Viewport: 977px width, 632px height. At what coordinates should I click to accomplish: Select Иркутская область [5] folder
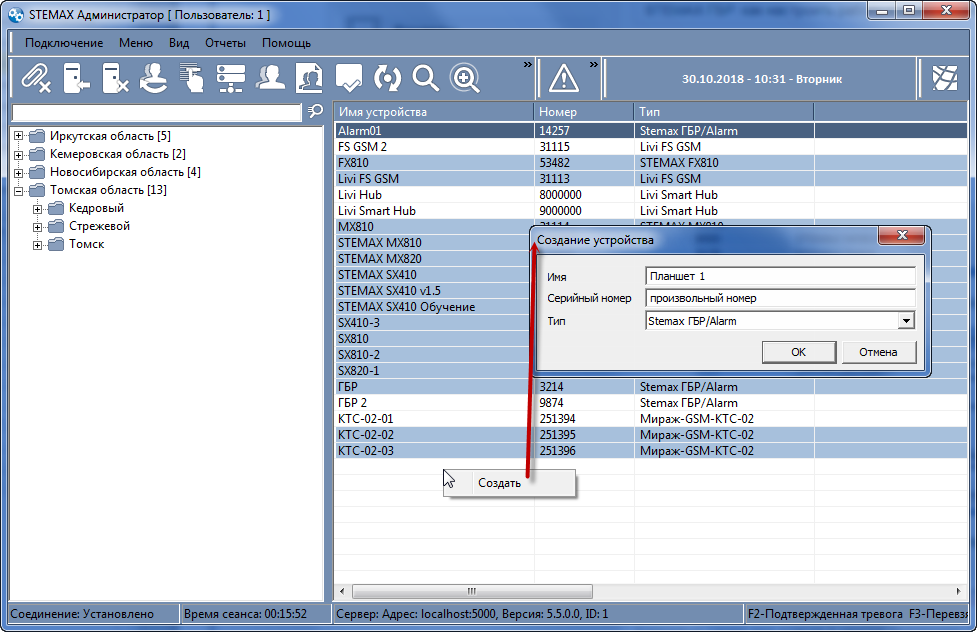point(110,136)
